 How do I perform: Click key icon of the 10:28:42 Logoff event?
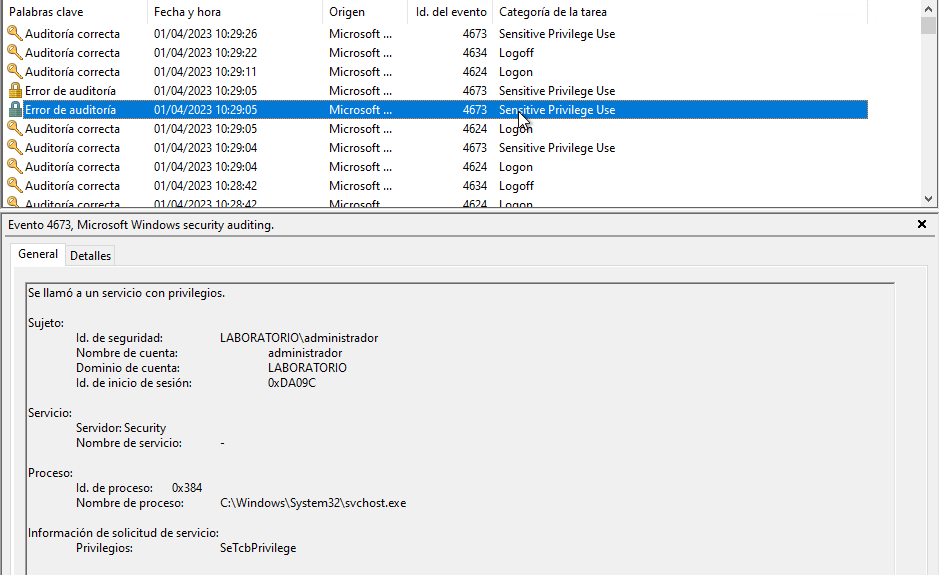[15, 186]
